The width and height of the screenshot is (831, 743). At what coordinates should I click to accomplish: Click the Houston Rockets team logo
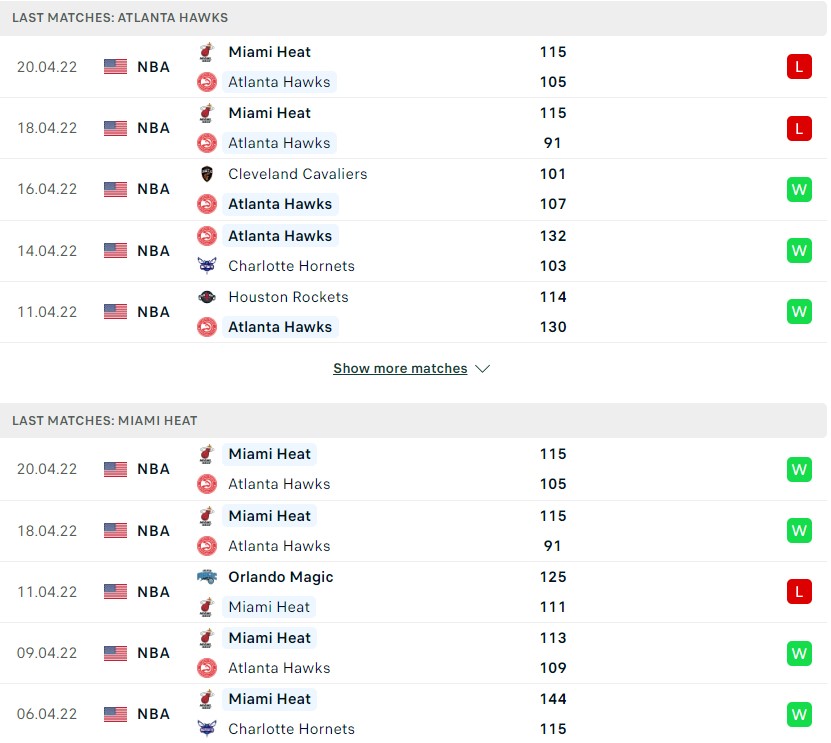tap(207, 297)
